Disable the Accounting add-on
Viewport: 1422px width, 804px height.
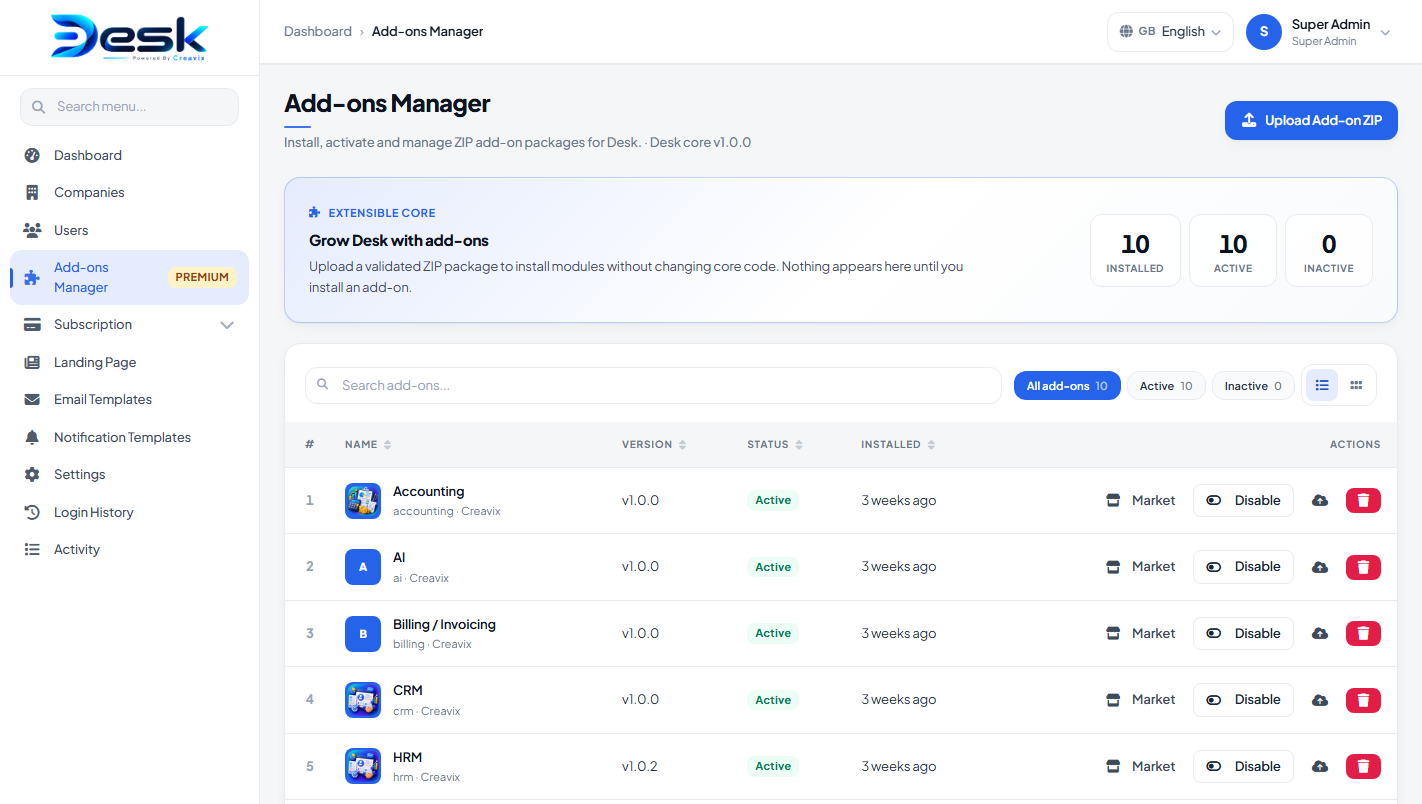point(1243,500)
